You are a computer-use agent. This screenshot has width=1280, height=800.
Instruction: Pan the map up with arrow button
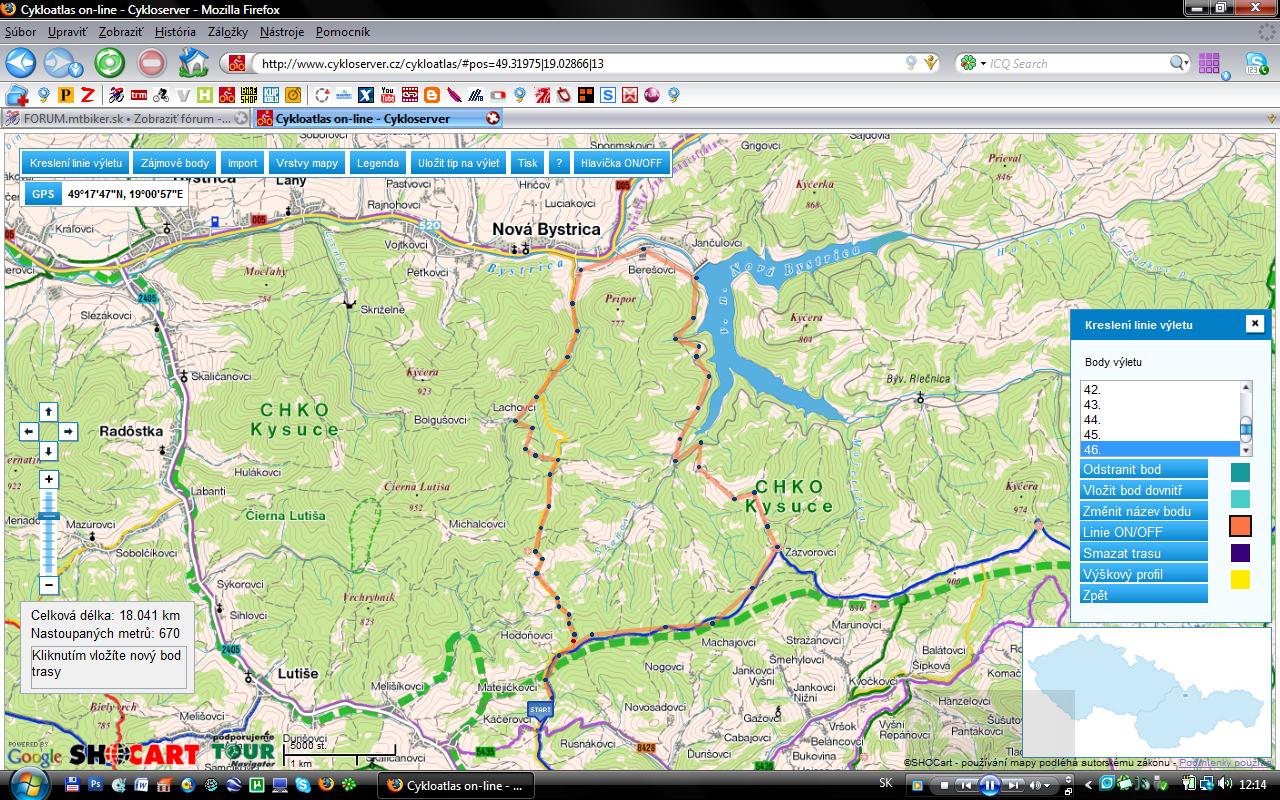(49, 412)
